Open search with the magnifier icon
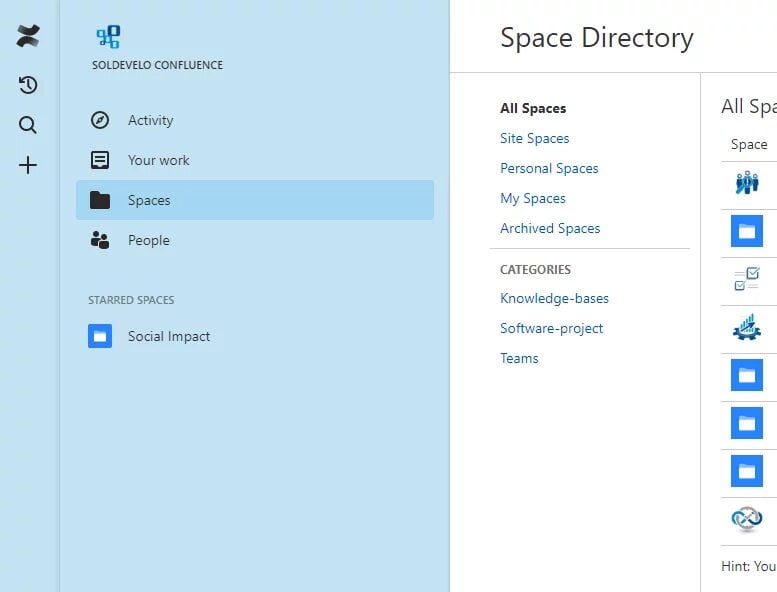Screen dimensions: 777x592 (28, 125)
